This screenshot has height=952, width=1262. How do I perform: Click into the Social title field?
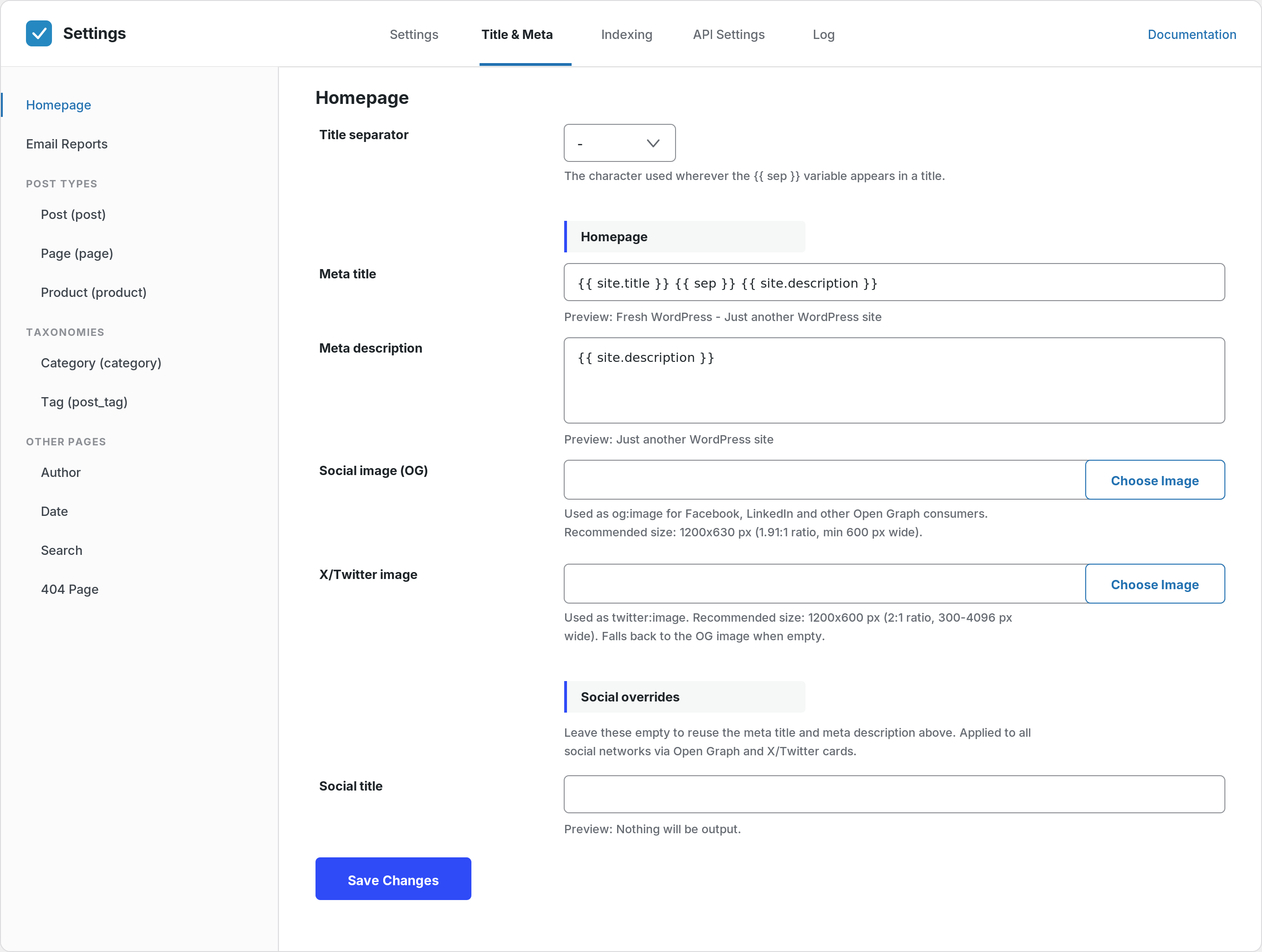[x=894, y=794]
